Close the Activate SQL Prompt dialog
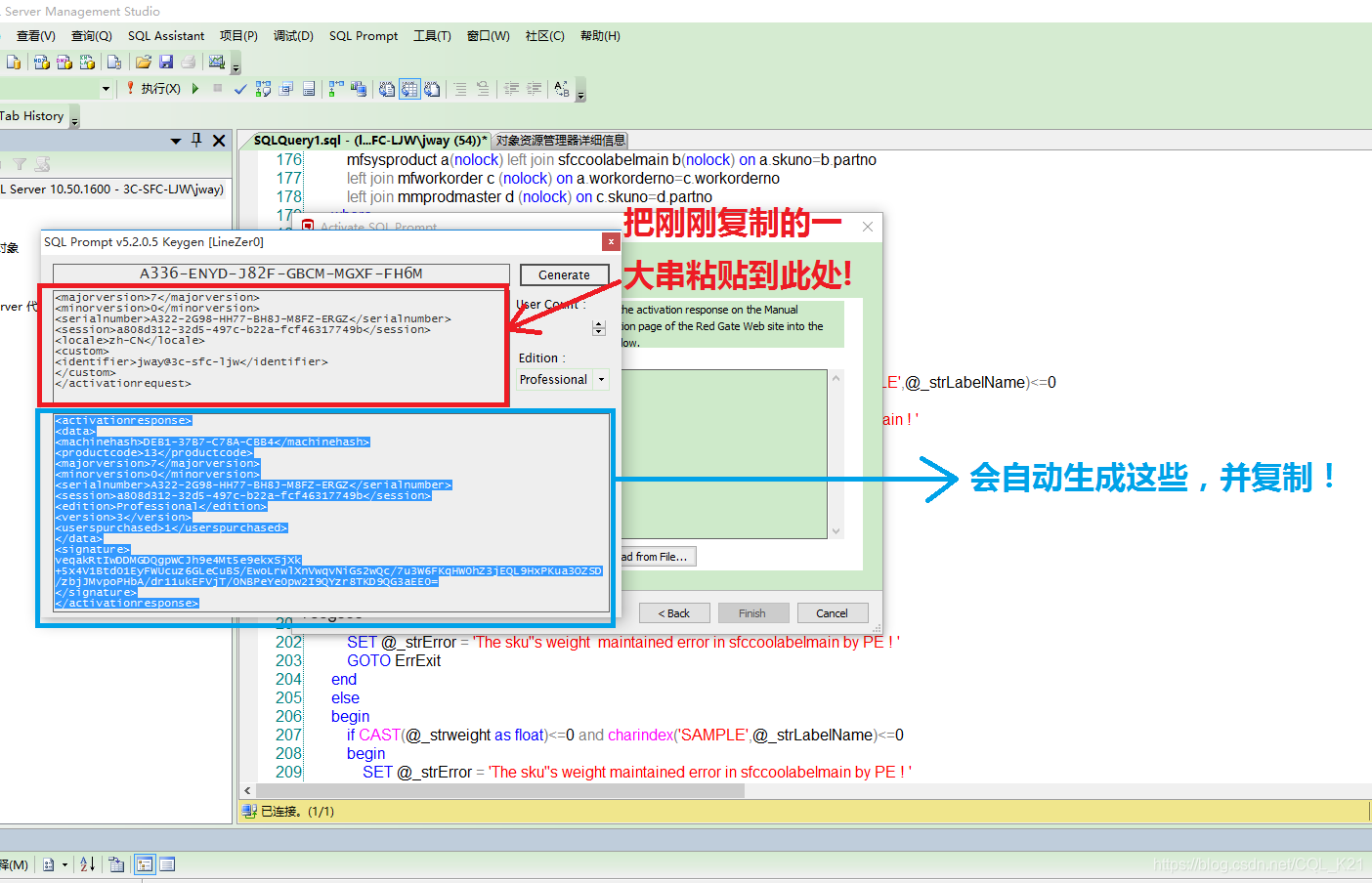The width and height of the screenshot is (1372, 883). tap(868, 227)
